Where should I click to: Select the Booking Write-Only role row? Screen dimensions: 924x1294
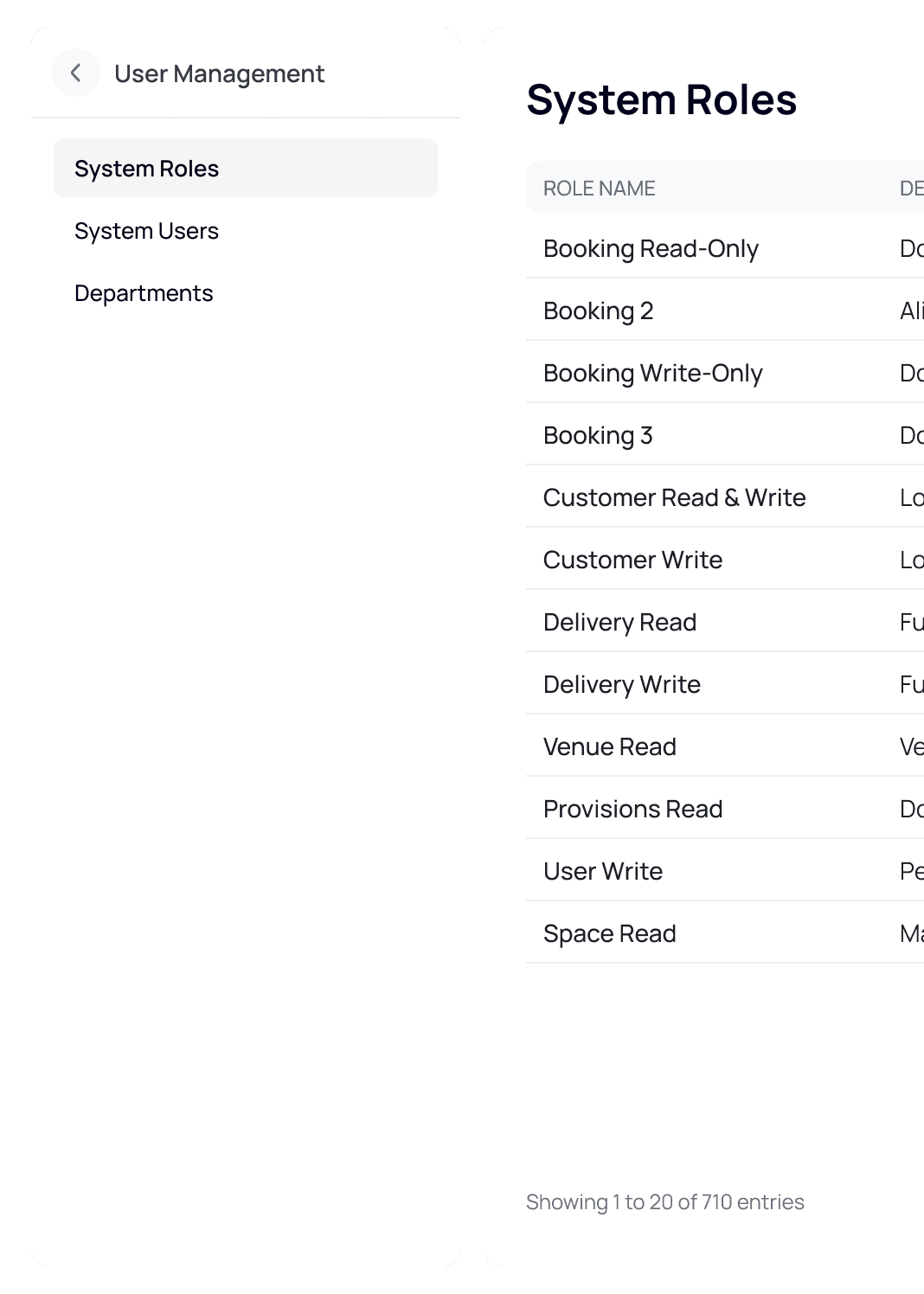[x=653, y=373]
